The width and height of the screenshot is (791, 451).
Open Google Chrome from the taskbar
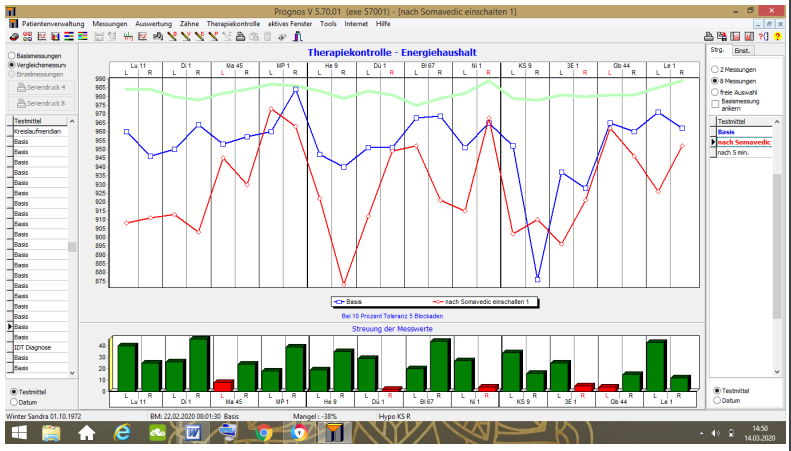(264, 432)
